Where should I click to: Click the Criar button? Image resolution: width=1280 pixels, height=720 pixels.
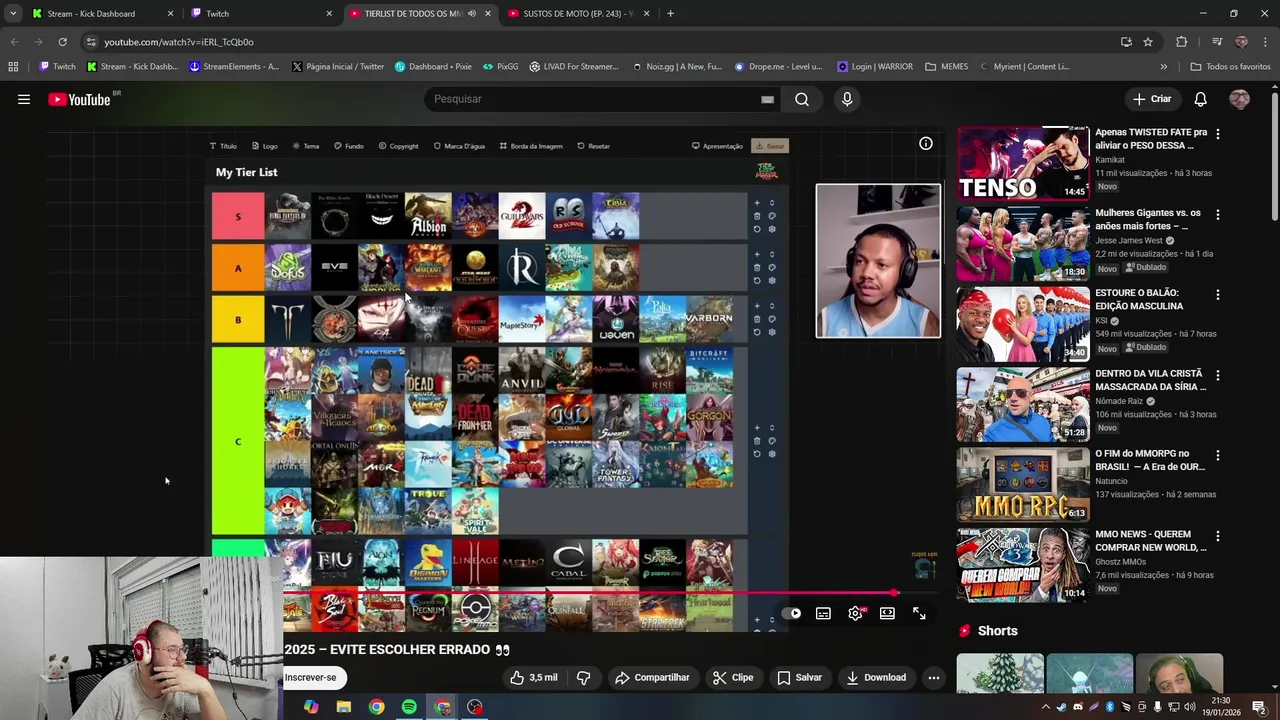pos(1151,99)
